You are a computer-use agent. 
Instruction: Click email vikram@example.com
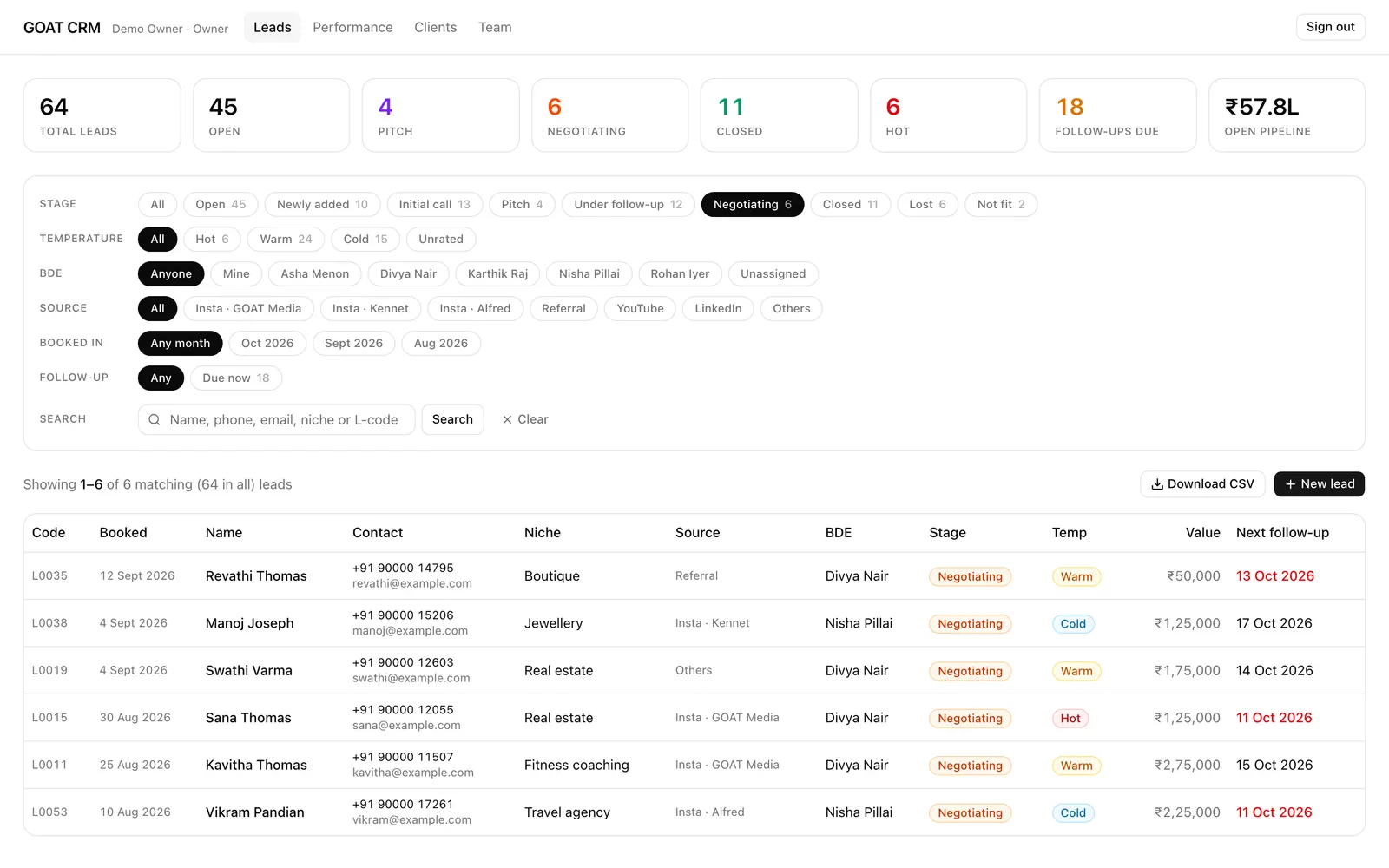point(411,820)
